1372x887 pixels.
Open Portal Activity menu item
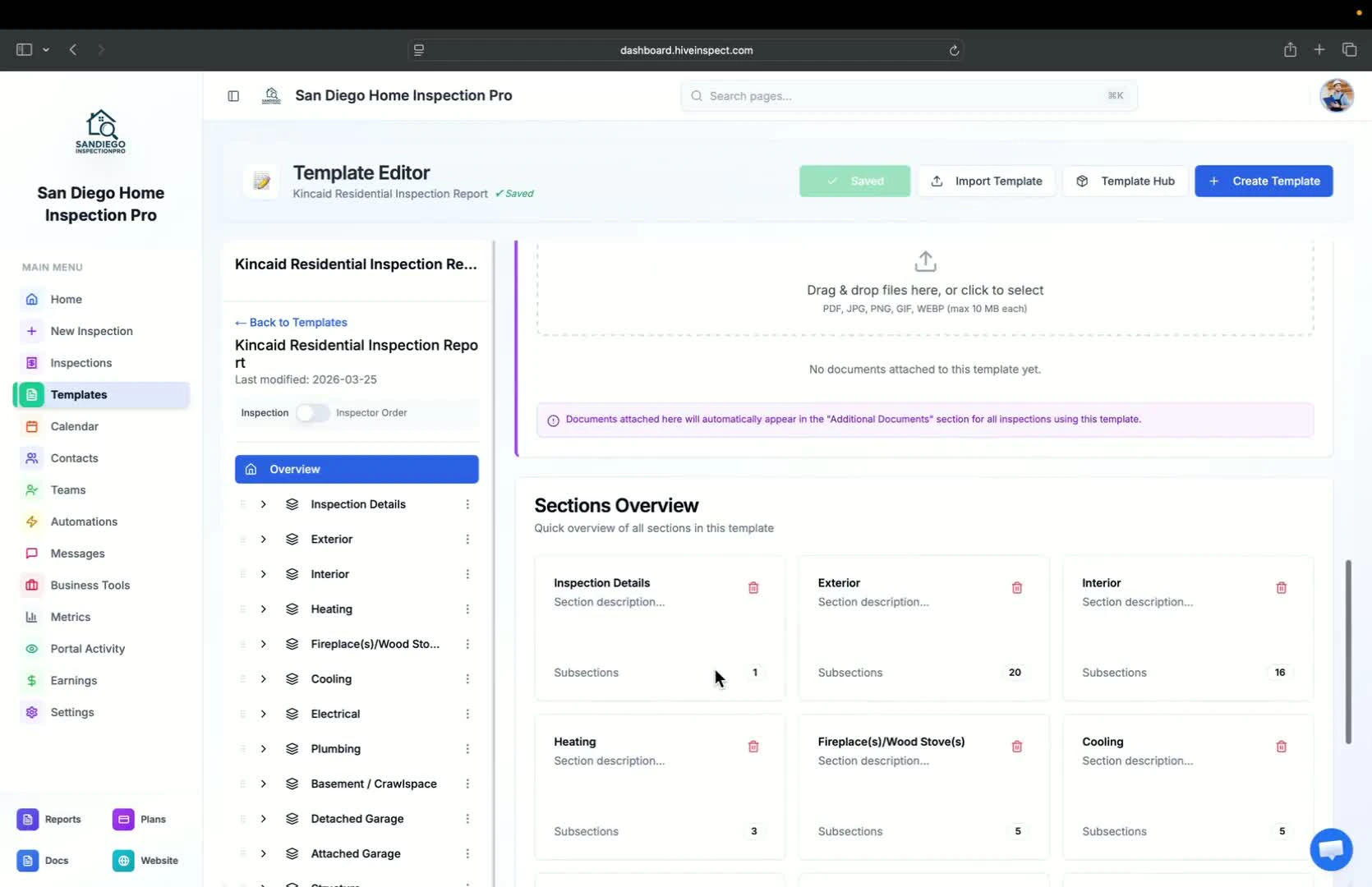101,649
